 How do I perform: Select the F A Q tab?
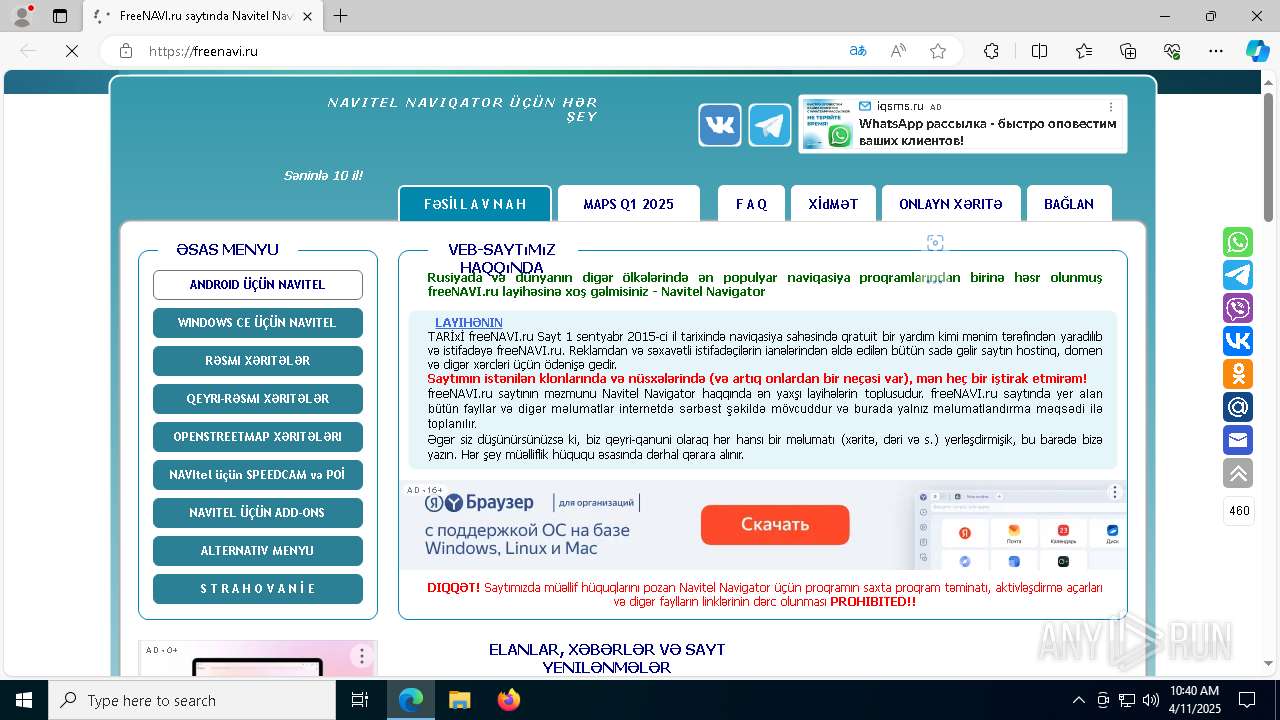coord(751,204)
